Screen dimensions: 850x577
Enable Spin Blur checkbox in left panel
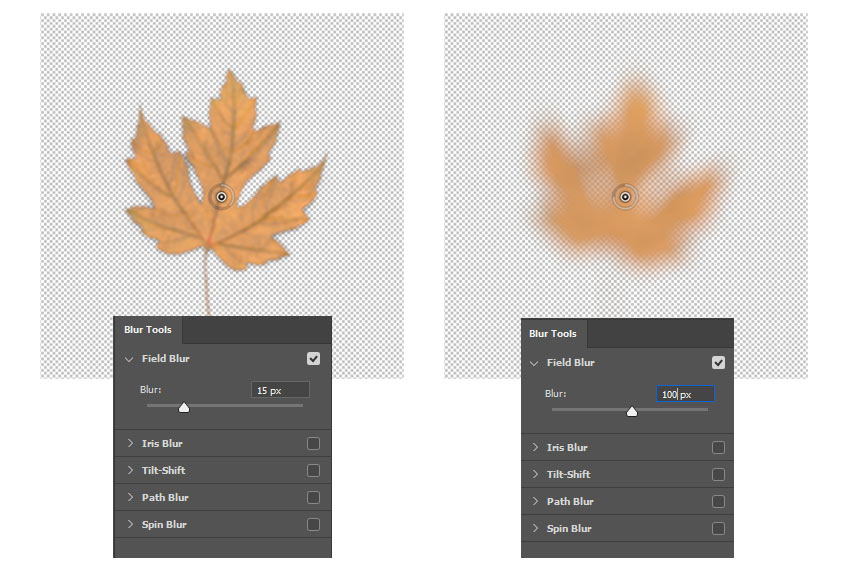tap(313, 524)
